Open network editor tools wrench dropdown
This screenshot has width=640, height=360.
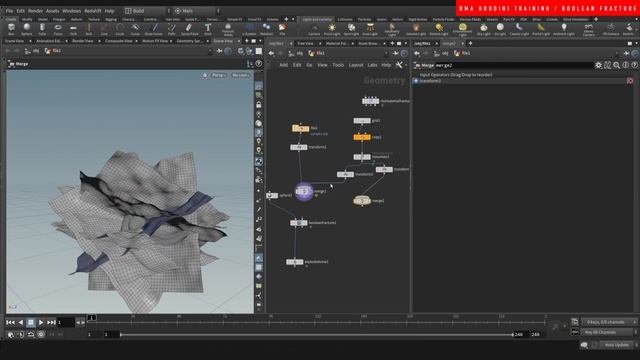point(400,65)
